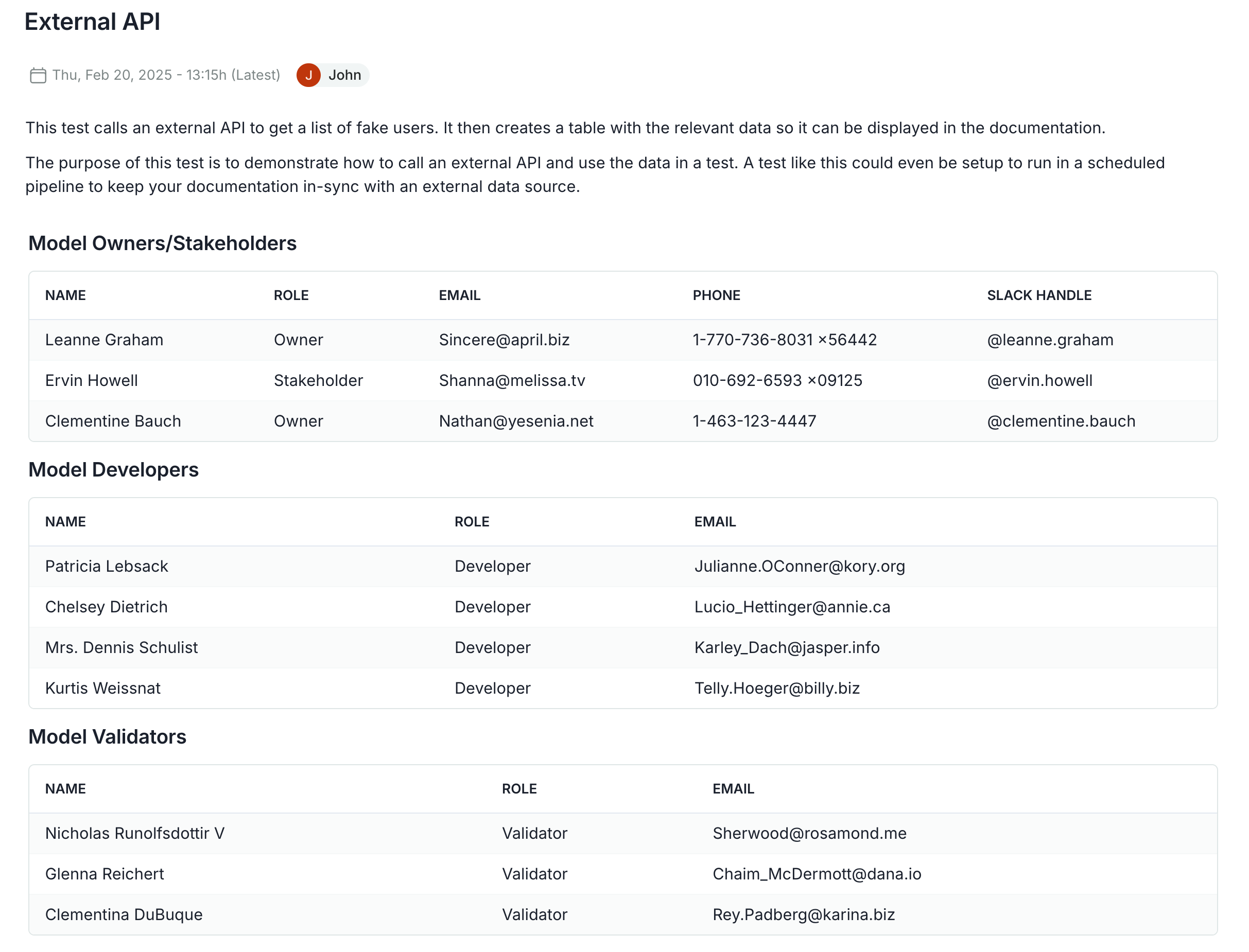
Task: Click Nicholas Runolfsdottir V validator name
Action: [x=134, y=833]
